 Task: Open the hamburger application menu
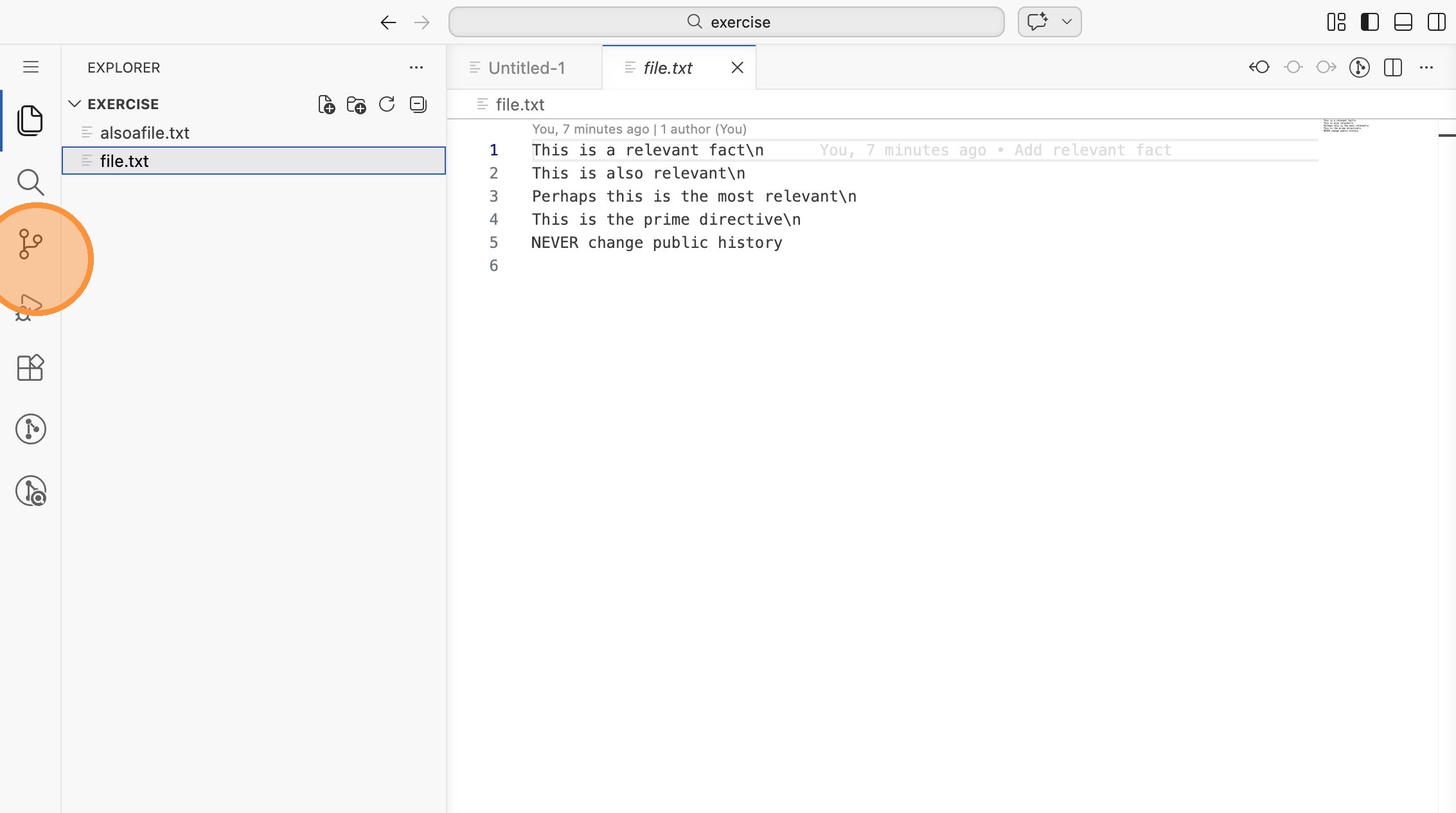pos(30,67)
